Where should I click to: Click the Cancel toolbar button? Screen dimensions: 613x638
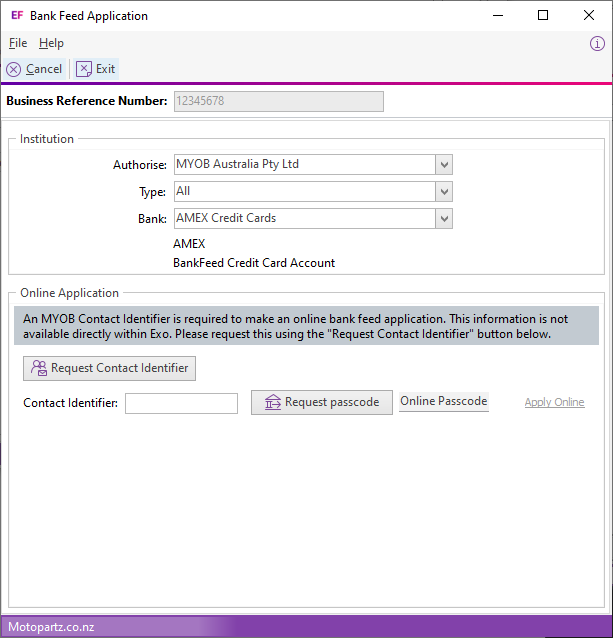click(x=35, y=69)
